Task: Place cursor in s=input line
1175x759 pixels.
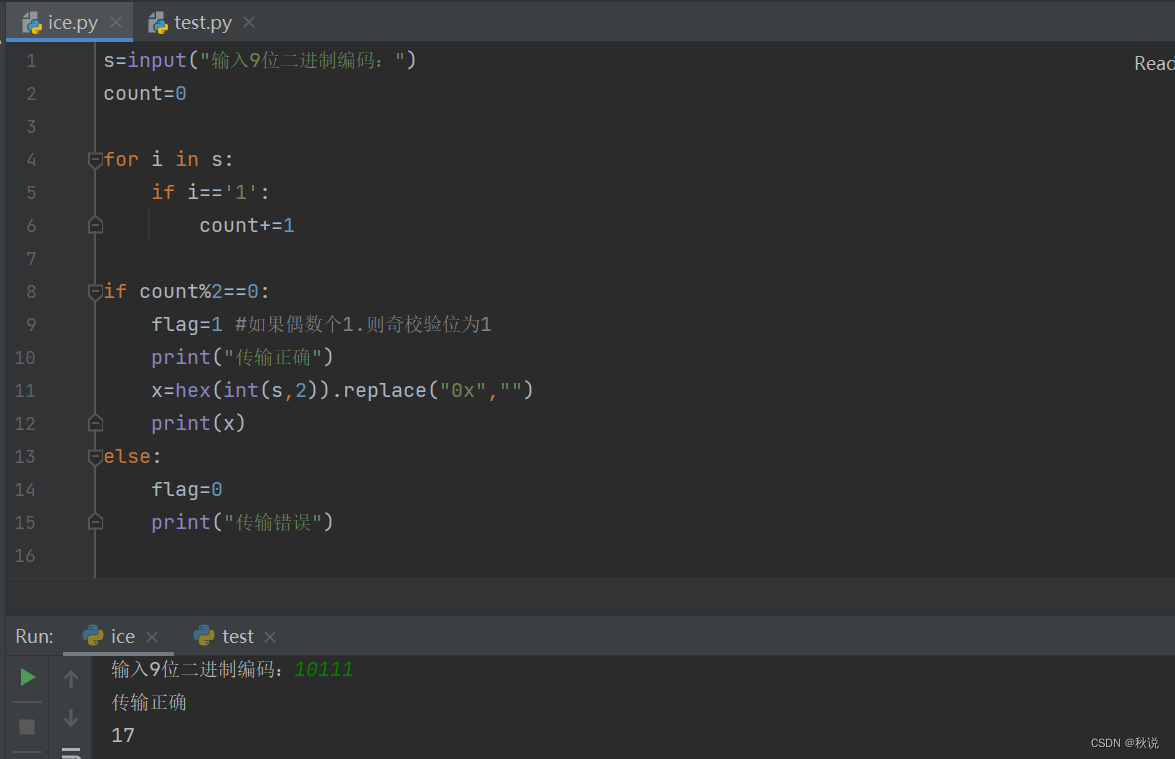Action: click(x=259, y=60)
